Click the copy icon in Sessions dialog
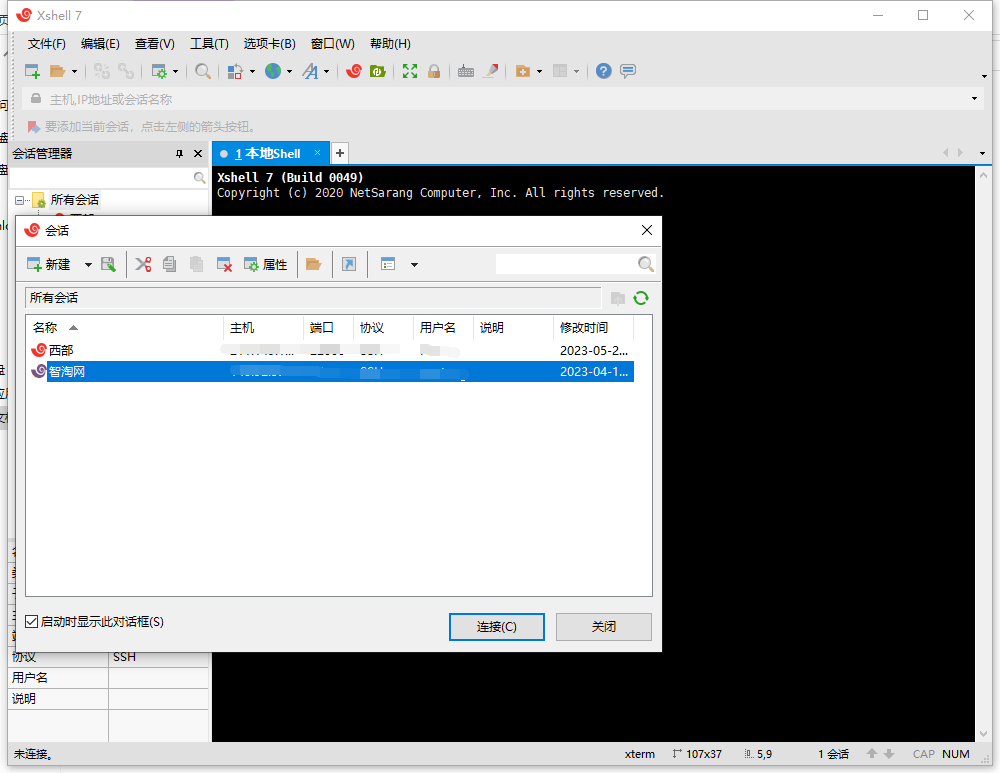The image size is (1000, 773). coord(170,264)
